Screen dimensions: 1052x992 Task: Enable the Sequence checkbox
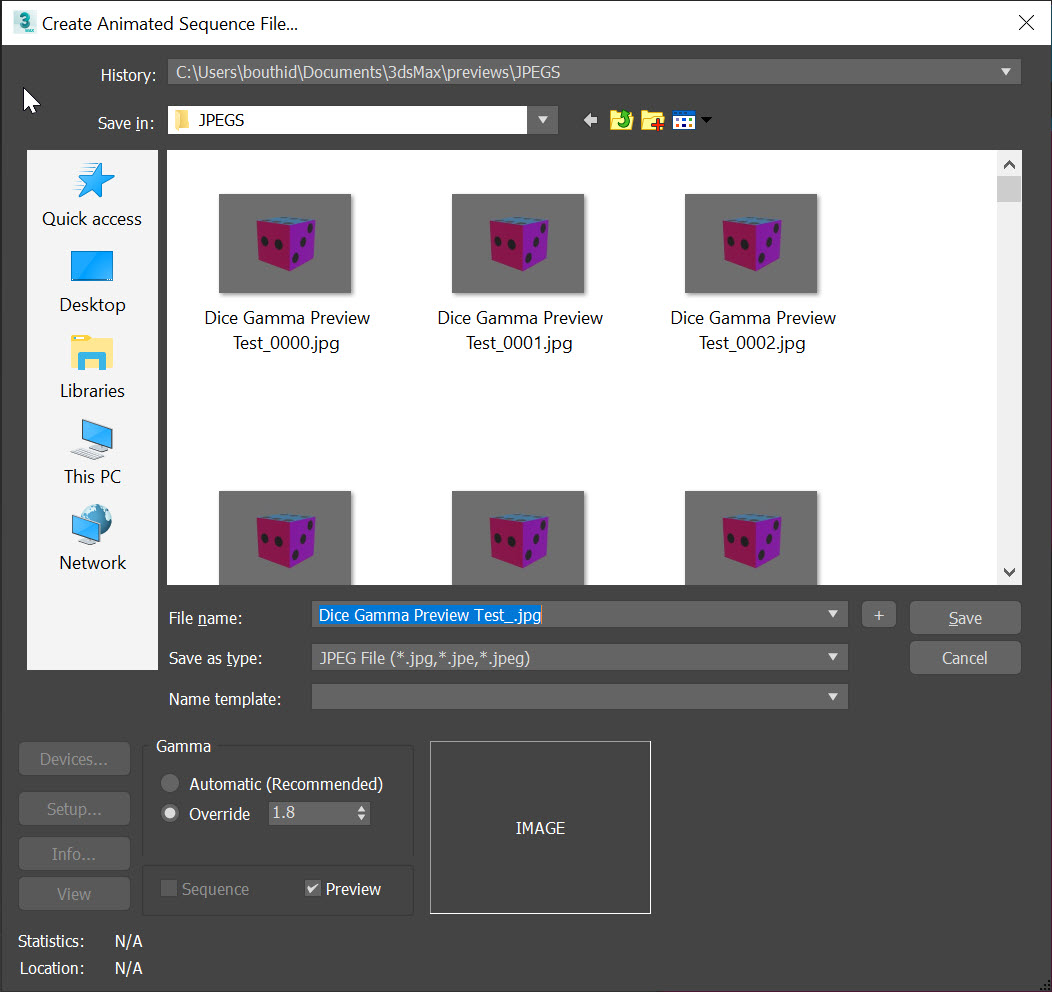[168, 889]
